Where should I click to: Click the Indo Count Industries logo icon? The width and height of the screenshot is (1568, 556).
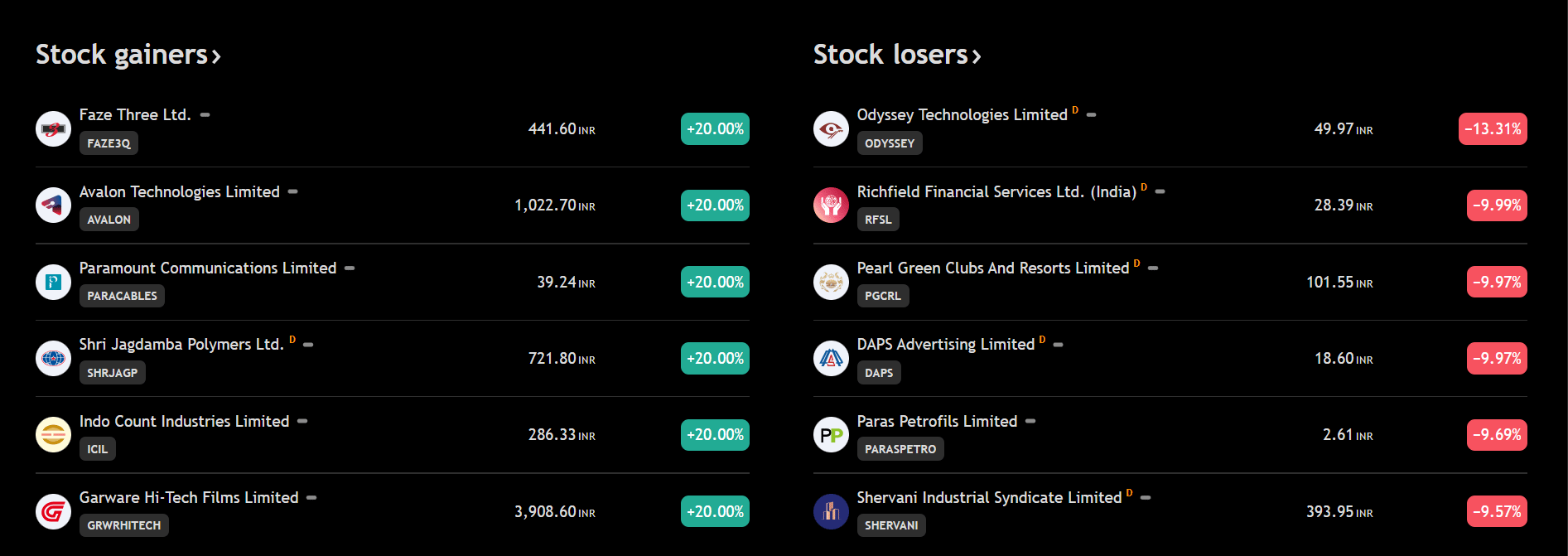(53, 434)
